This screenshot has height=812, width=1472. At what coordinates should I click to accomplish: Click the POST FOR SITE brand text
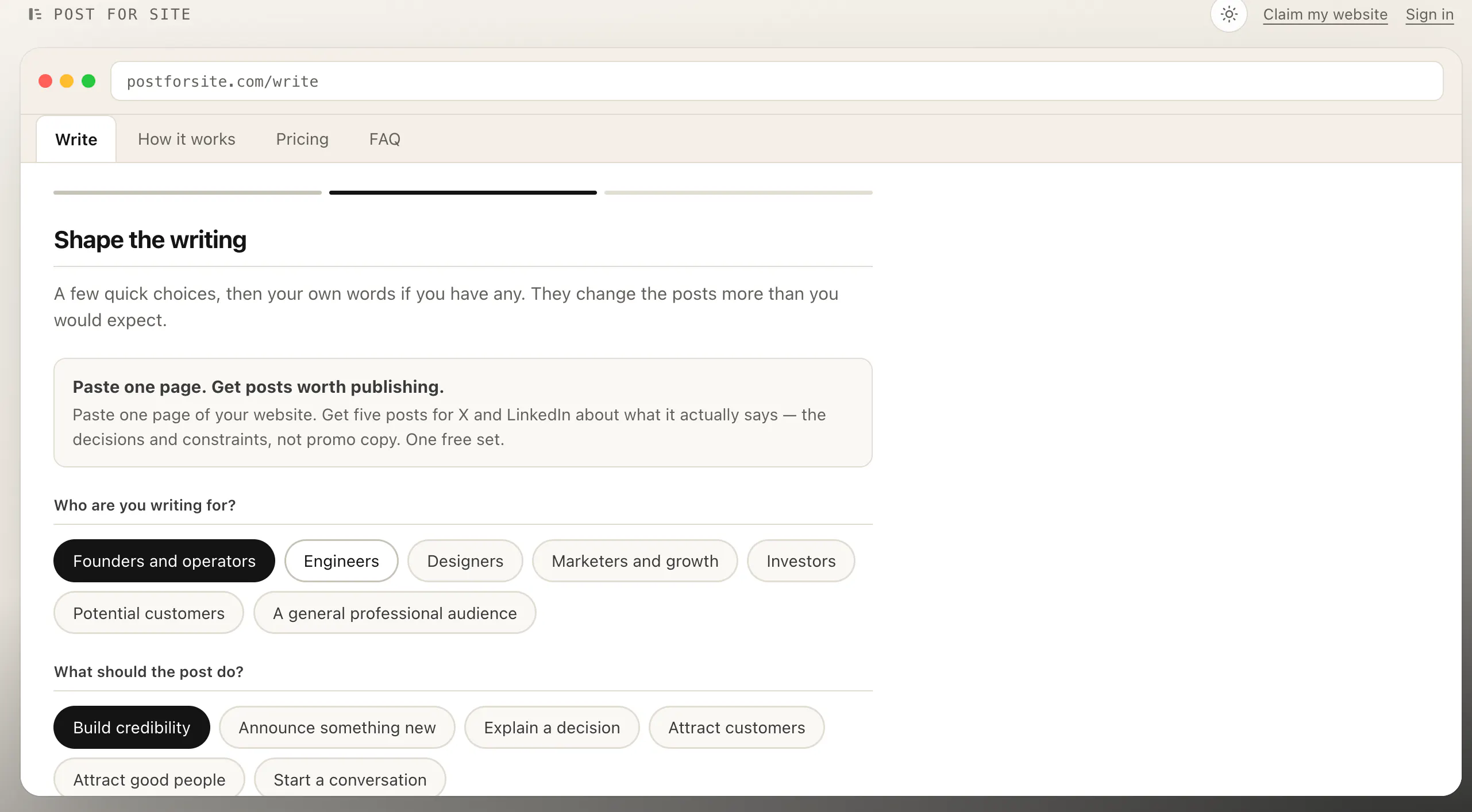[x=122, y=14]
